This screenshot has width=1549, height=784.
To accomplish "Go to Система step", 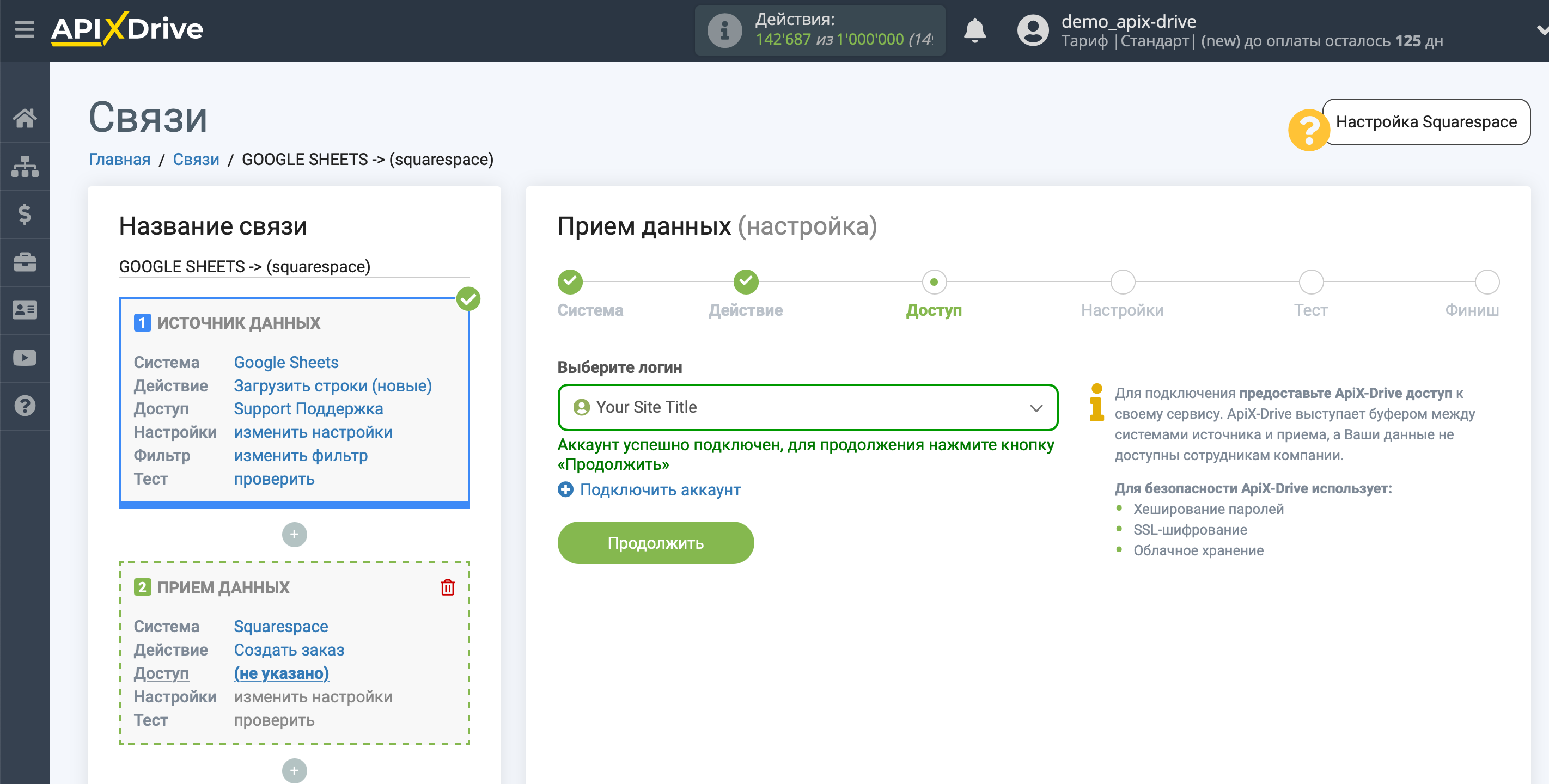I will [570, 282].
